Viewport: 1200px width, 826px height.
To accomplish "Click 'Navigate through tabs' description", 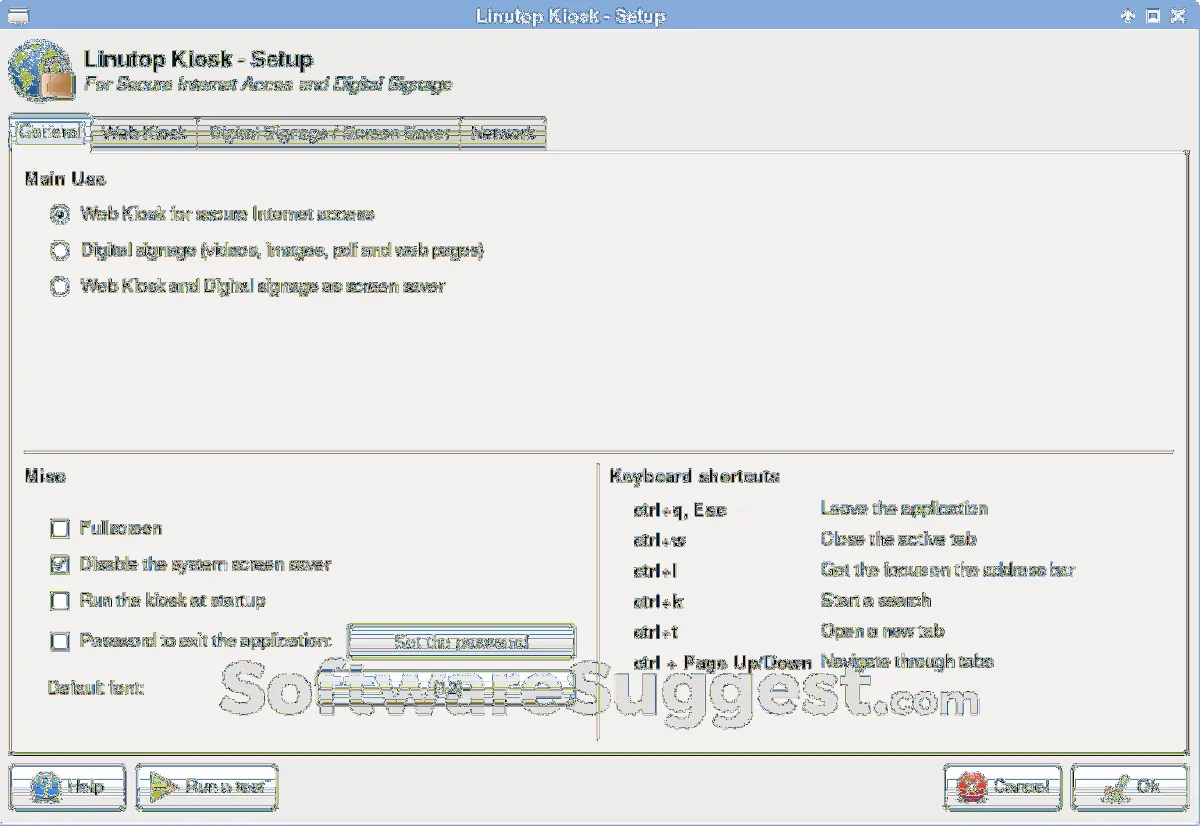I will (907, 661).
